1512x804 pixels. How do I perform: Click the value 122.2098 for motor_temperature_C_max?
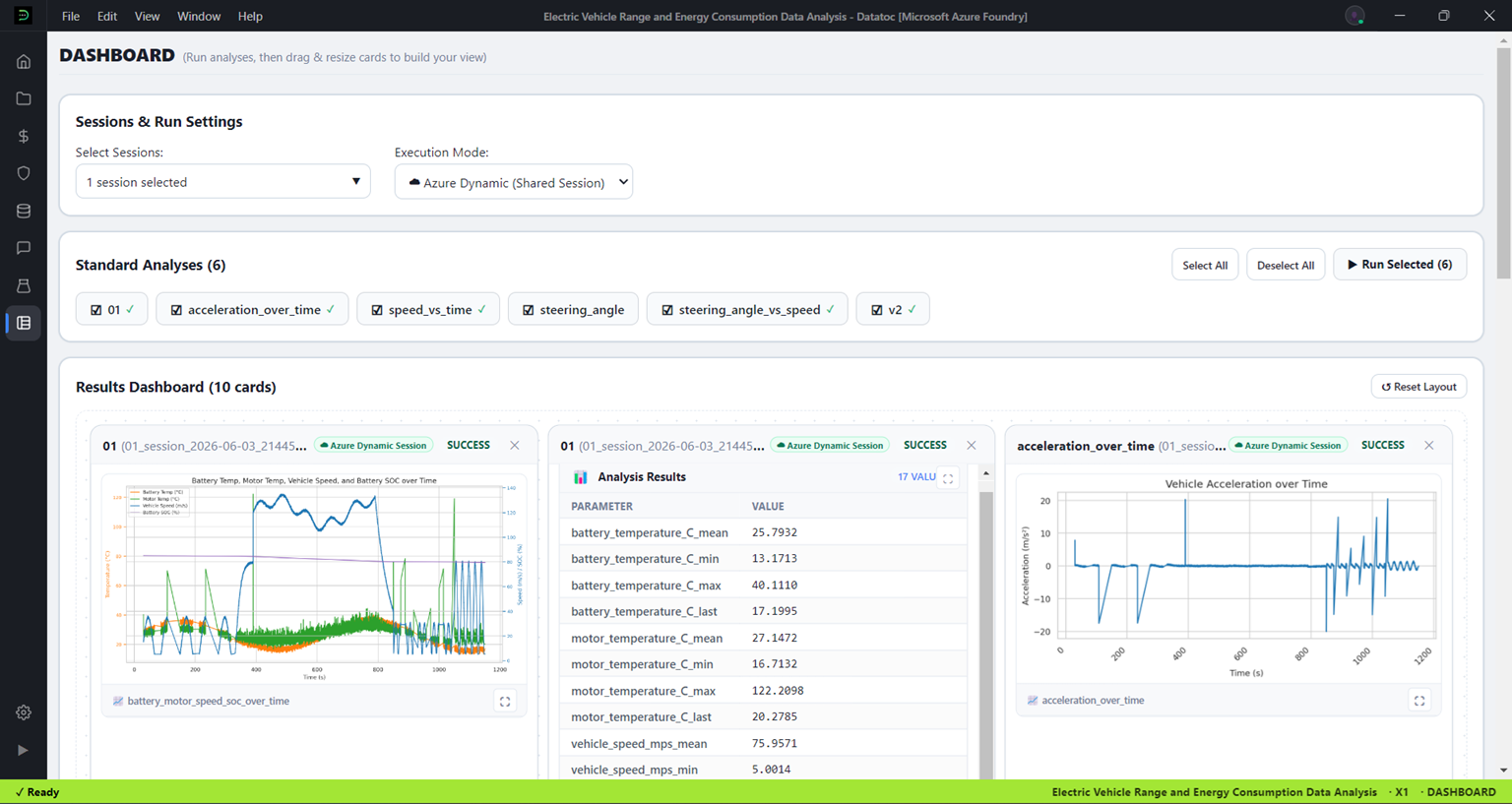pos(778,691)
